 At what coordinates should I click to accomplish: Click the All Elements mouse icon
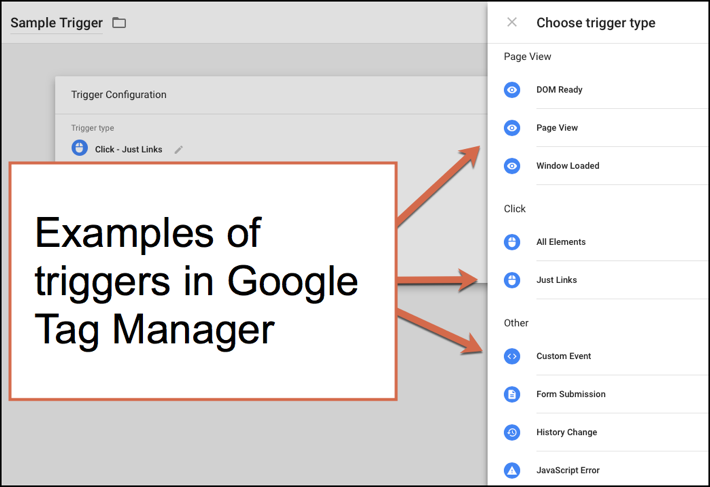pos(512,242)
